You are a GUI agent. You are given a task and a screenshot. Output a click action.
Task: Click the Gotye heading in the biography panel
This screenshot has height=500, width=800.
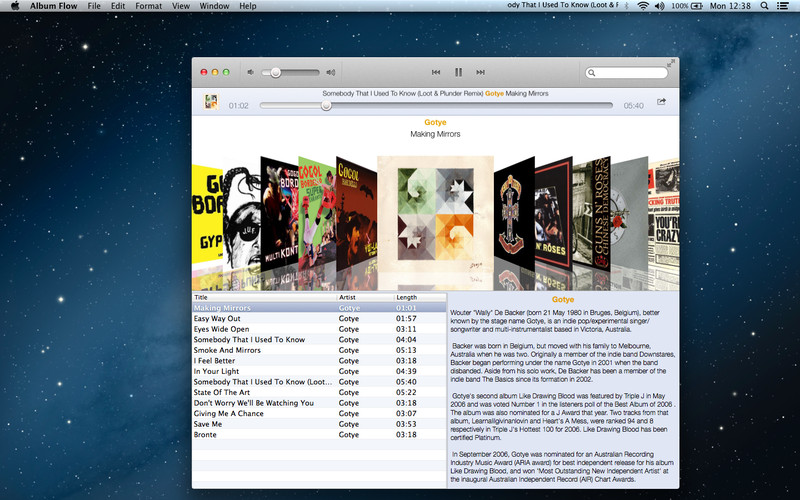563,300
